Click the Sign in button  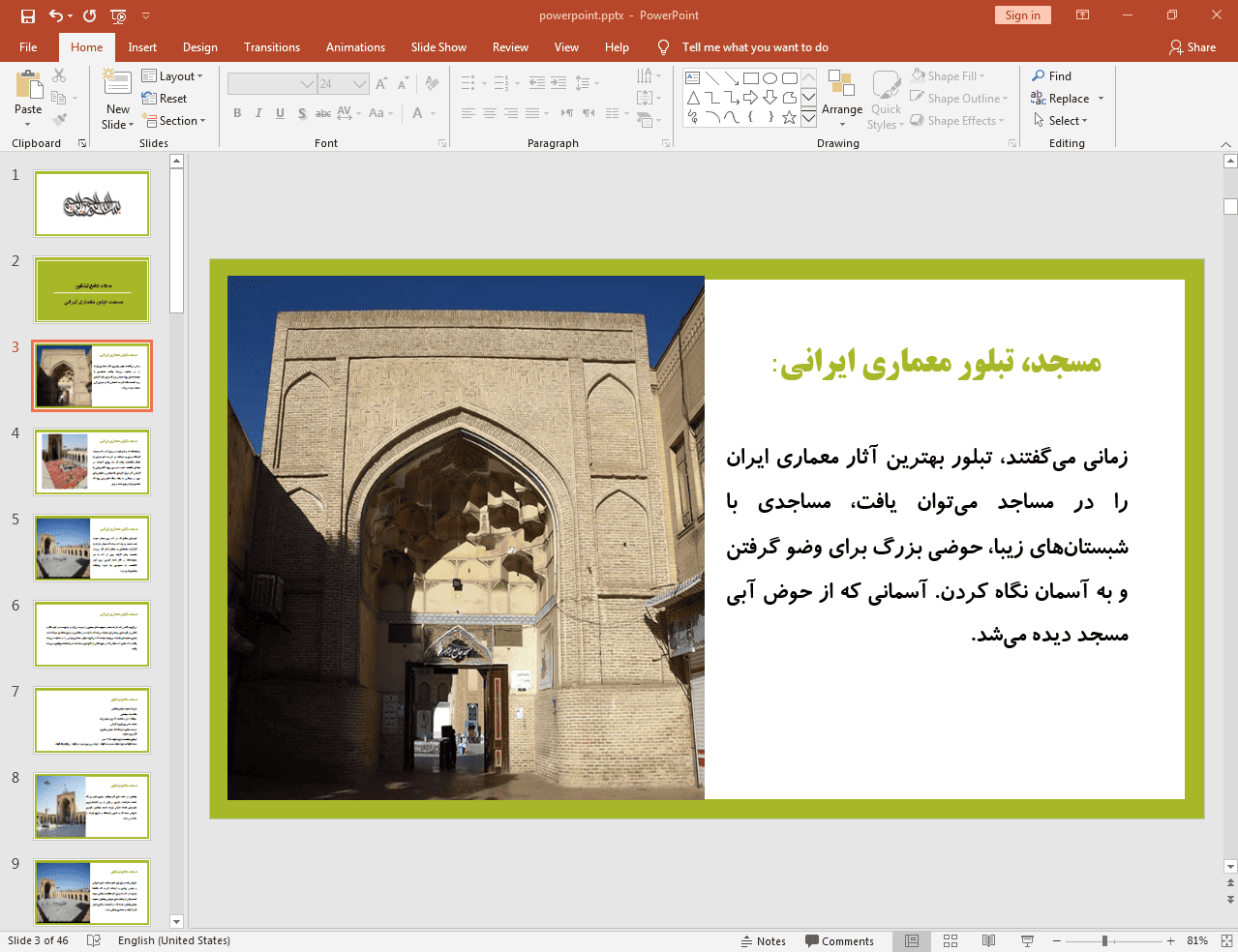(1022, 15)
